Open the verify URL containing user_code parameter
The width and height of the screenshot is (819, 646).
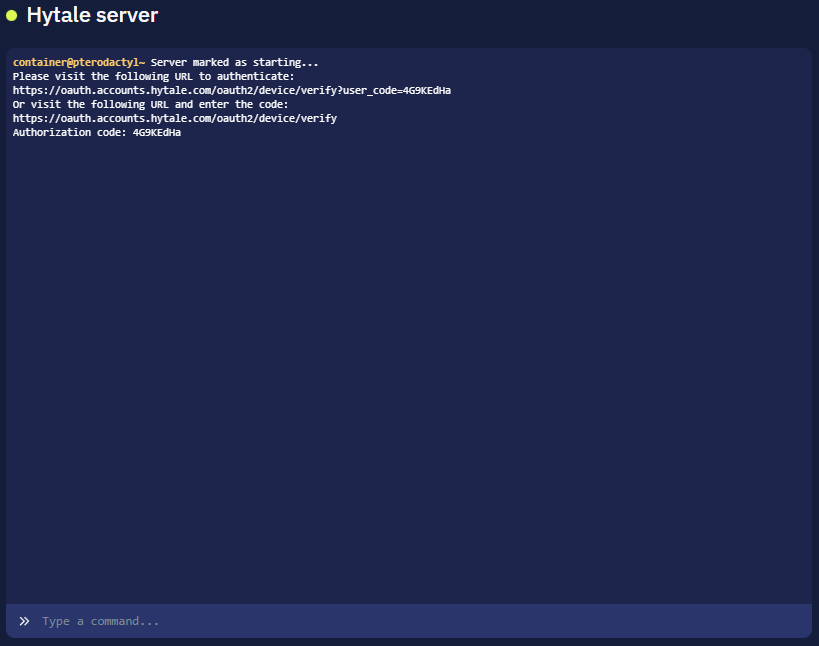pyautogui.click(x=231, y=90)
